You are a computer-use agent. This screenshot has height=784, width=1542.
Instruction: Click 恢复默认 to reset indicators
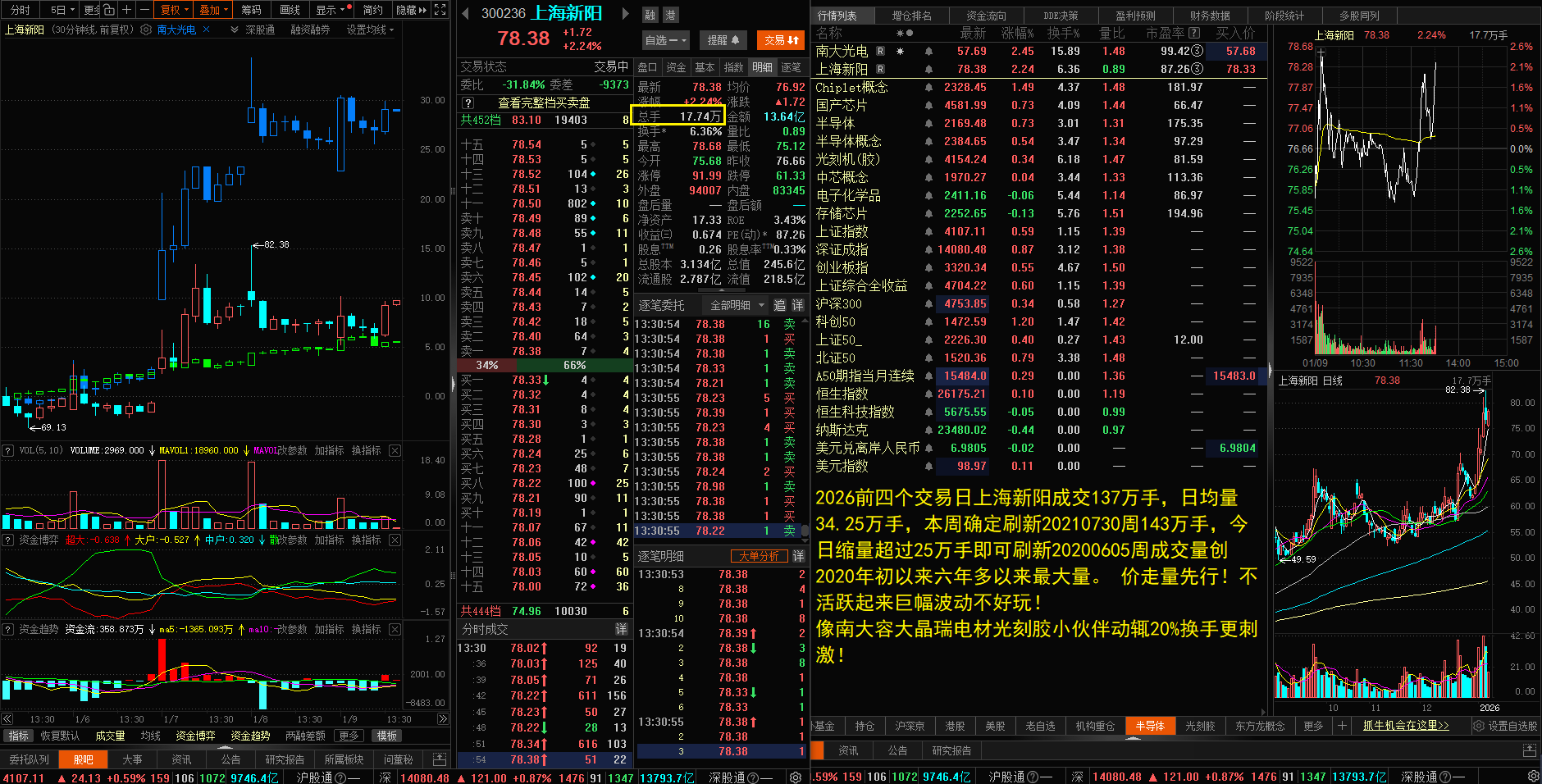(x=60, y=736)
